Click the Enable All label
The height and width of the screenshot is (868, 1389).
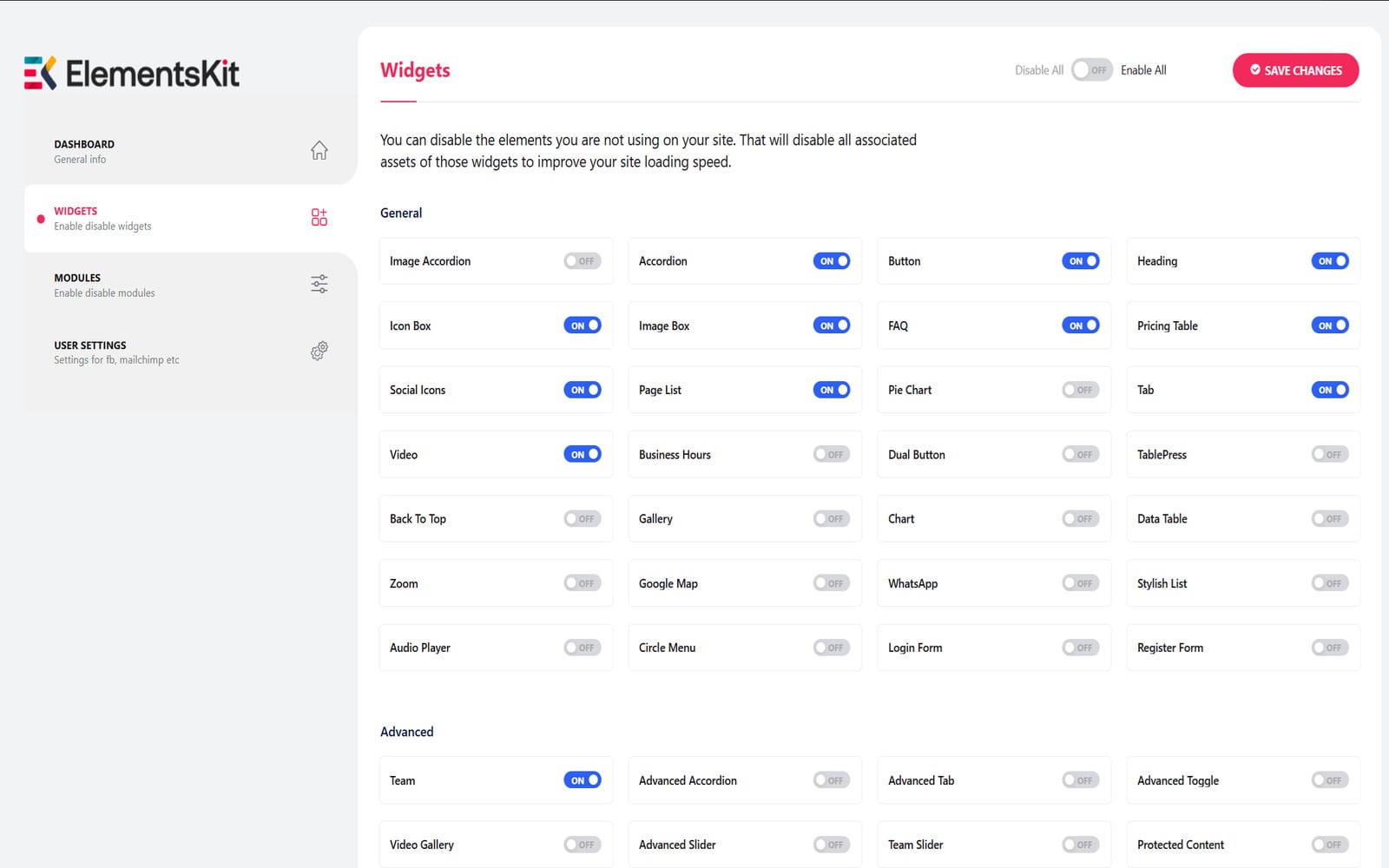(1143, 70)
